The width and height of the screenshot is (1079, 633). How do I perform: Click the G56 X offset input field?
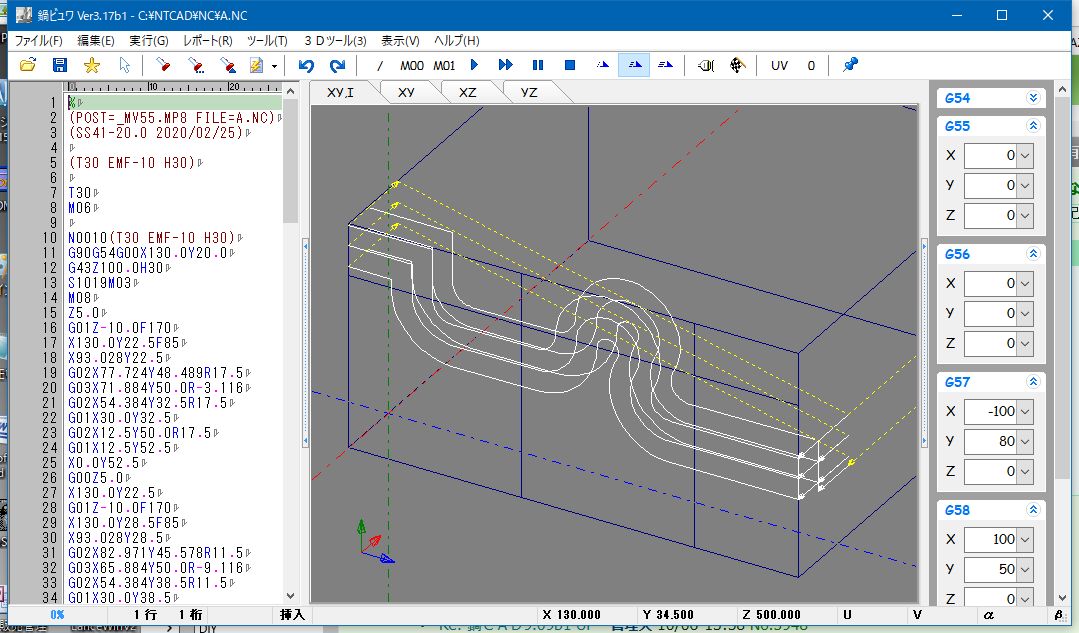point(991,283)
